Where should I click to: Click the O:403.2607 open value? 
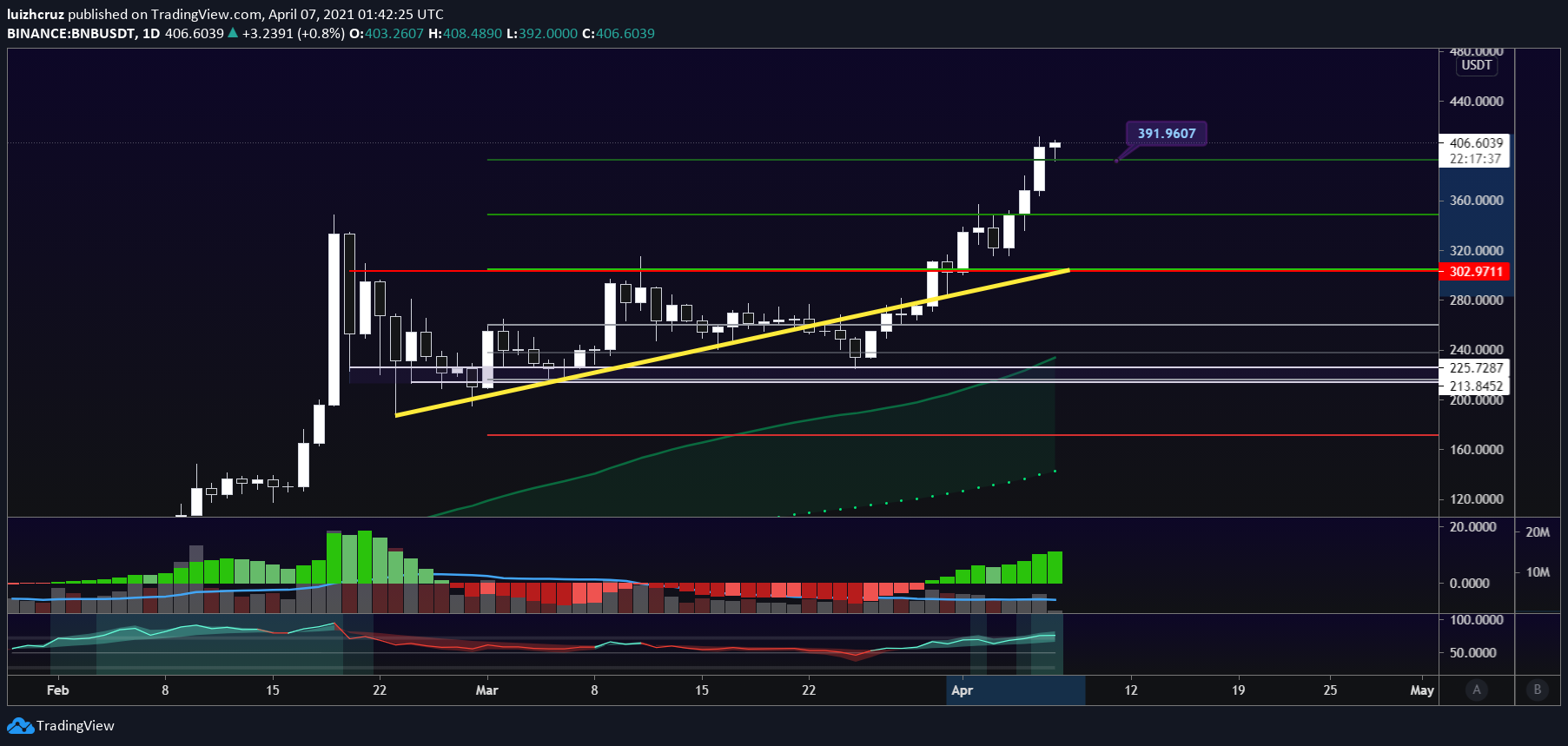coord(387,33)
